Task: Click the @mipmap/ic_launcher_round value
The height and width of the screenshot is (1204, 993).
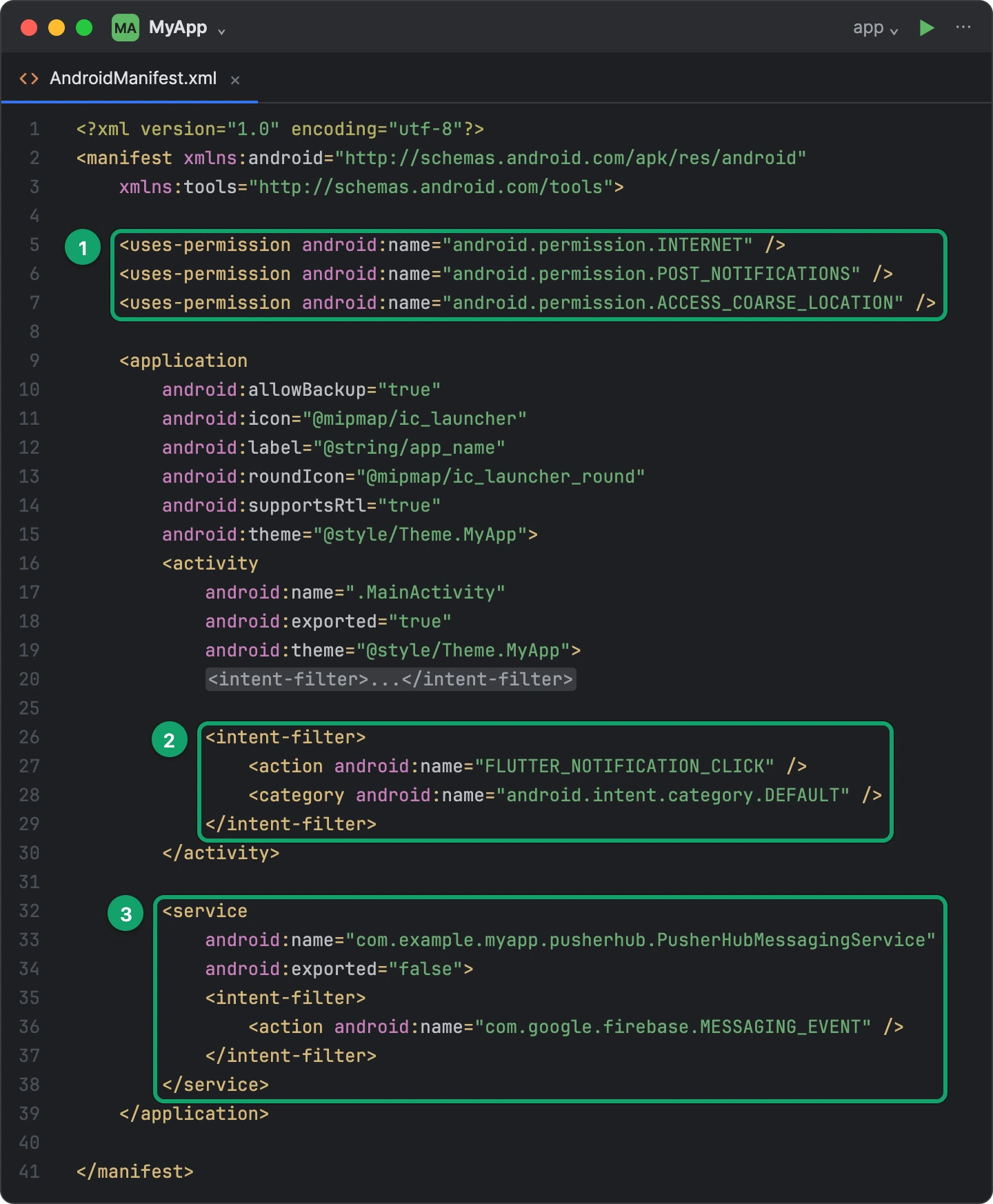Action: 501,476
